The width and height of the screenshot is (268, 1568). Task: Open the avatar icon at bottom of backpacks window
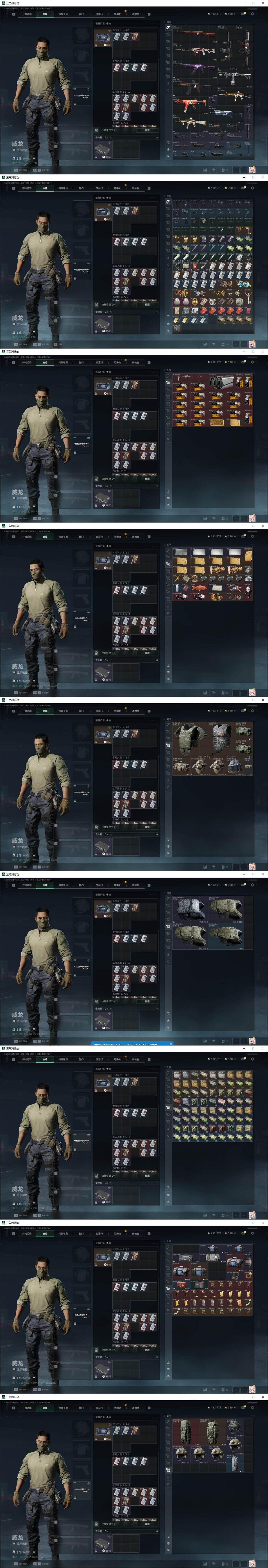pyautogui.click(x=252, y=1564)
